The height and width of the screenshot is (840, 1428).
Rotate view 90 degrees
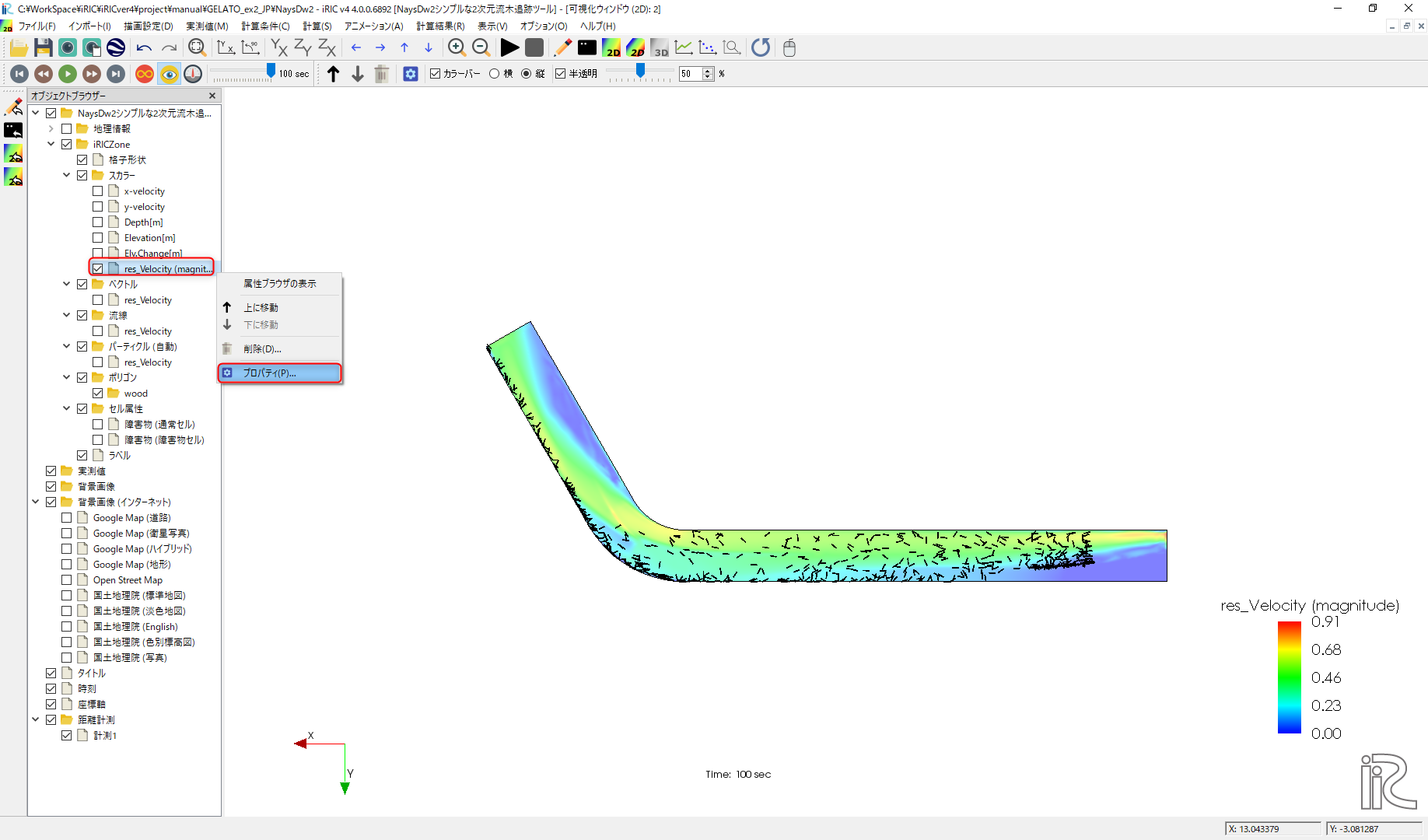[x=250, y=48]
